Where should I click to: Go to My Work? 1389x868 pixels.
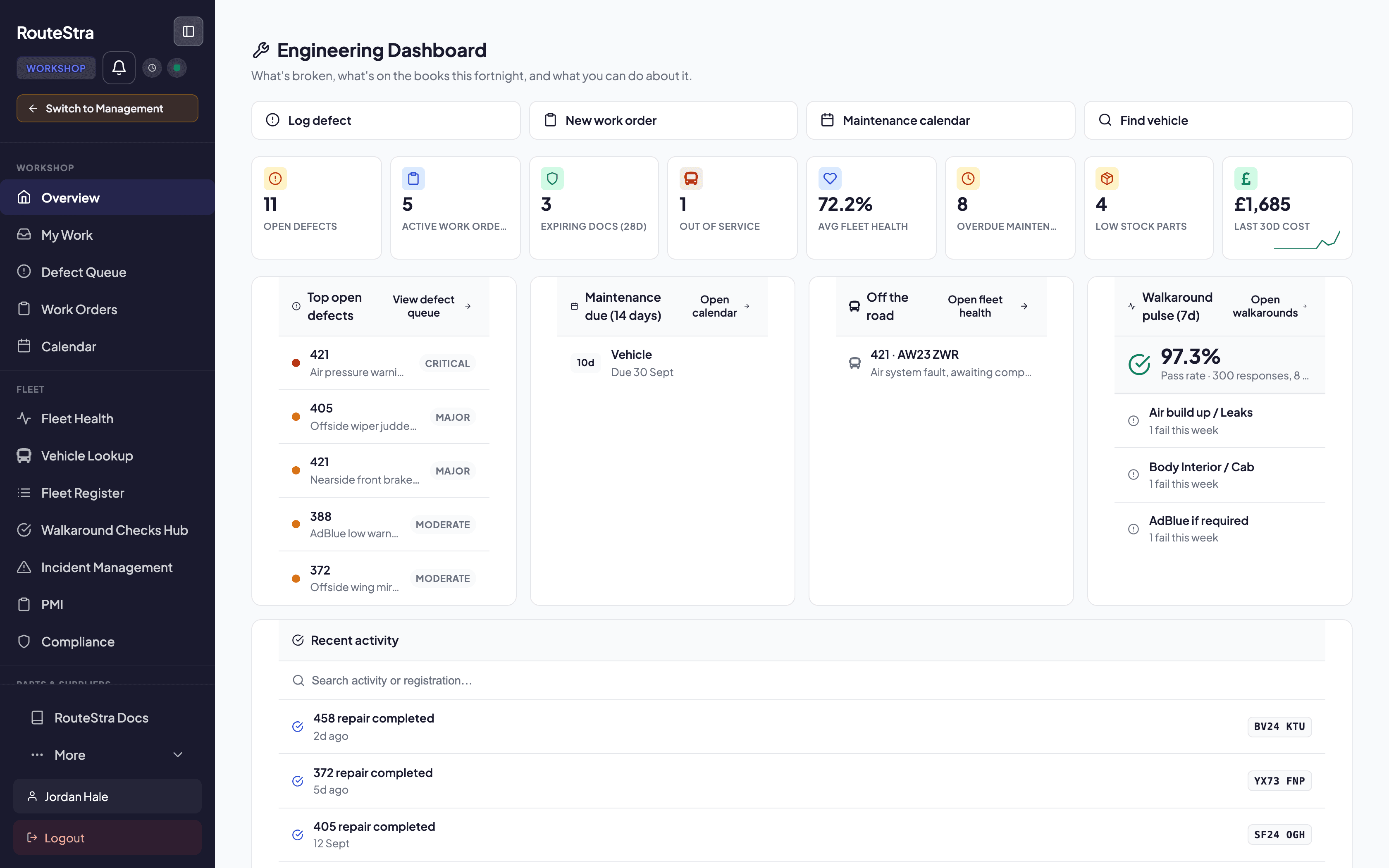pos(107,235)
